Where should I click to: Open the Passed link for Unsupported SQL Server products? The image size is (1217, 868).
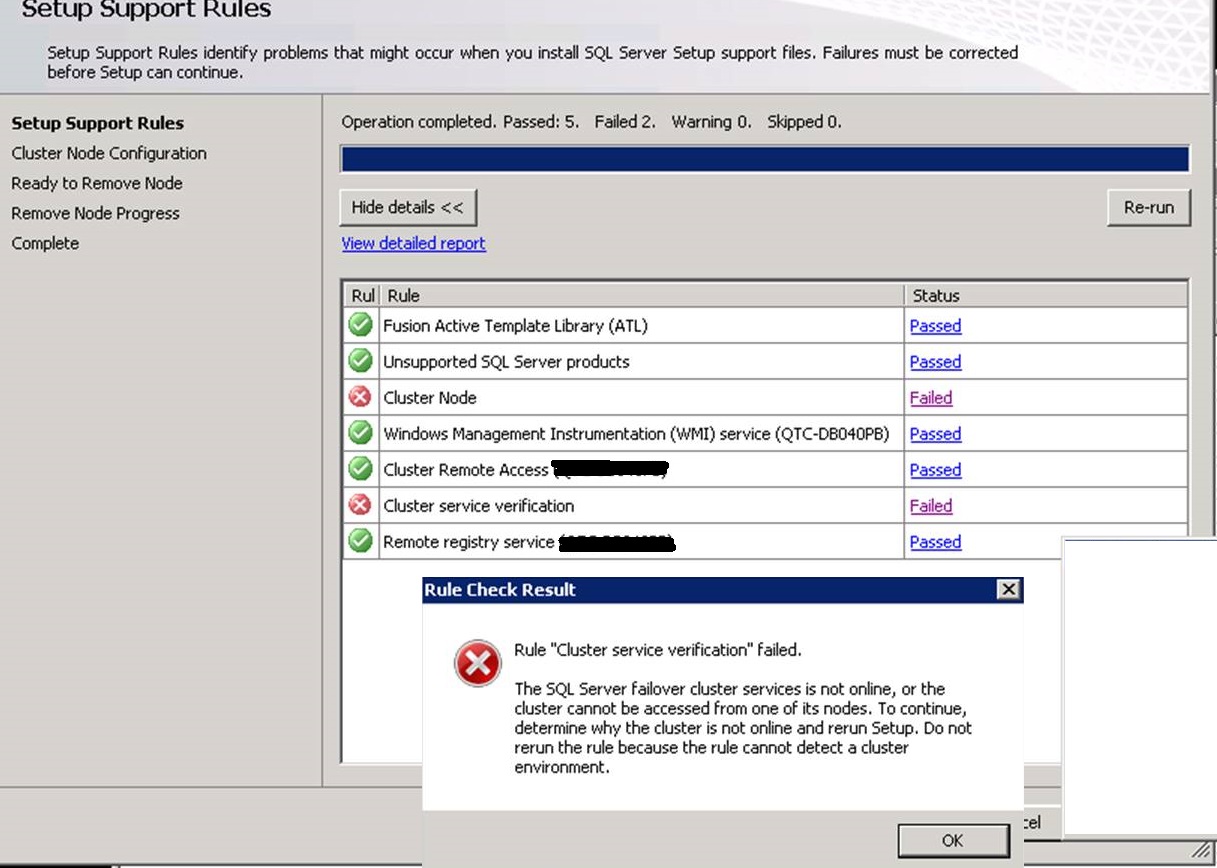(935, 361)
